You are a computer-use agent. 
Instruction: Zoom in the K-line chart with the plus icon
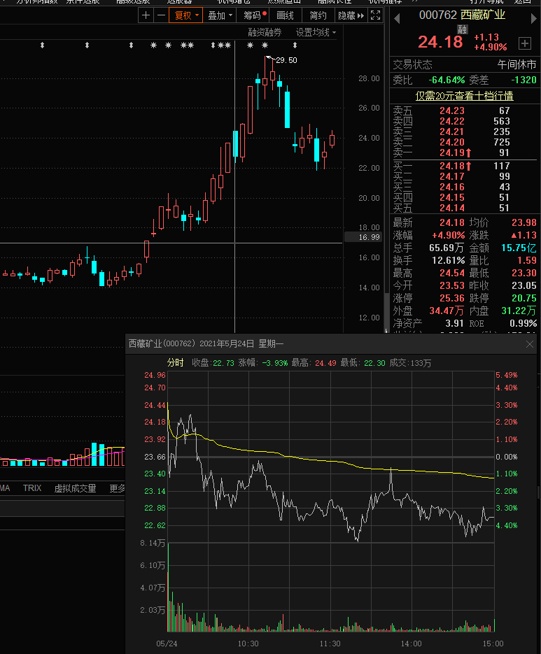click(x=146, y=15)
